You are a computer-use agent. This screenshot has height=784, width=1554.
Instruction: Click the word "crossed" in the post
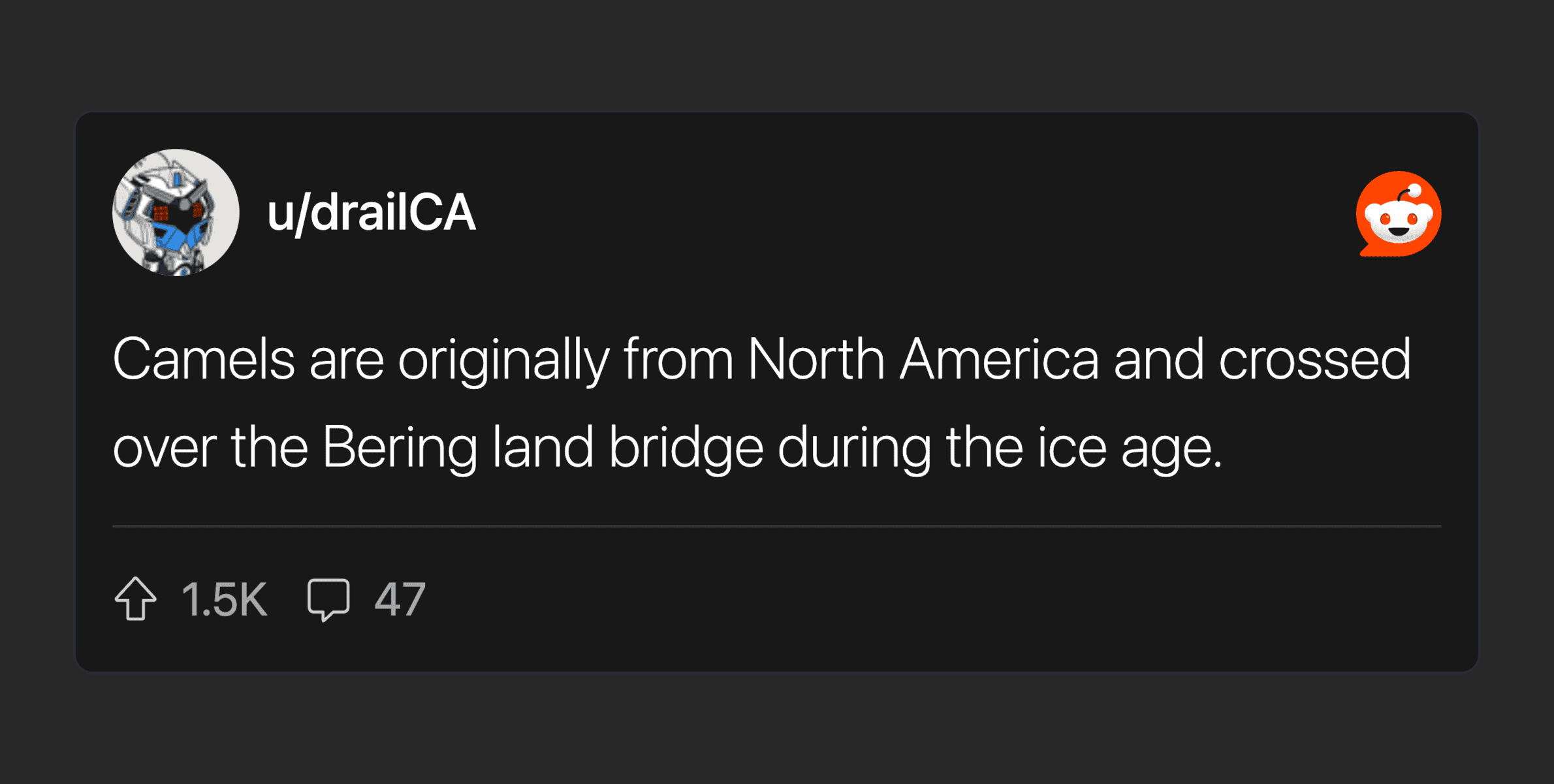coord(1314,360)
